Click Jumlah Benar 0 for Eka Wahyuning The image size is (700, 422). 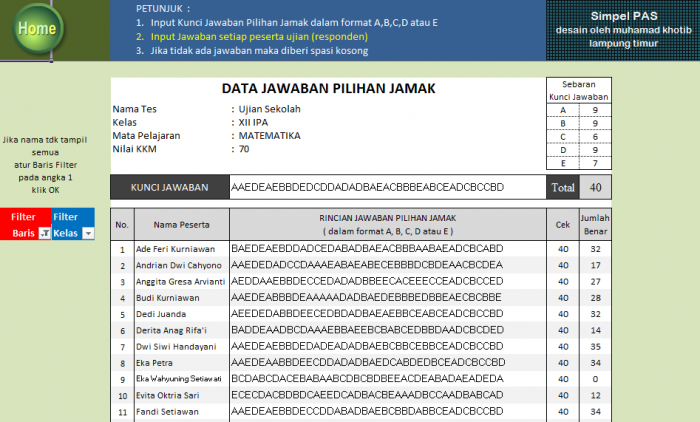point(596,379)
